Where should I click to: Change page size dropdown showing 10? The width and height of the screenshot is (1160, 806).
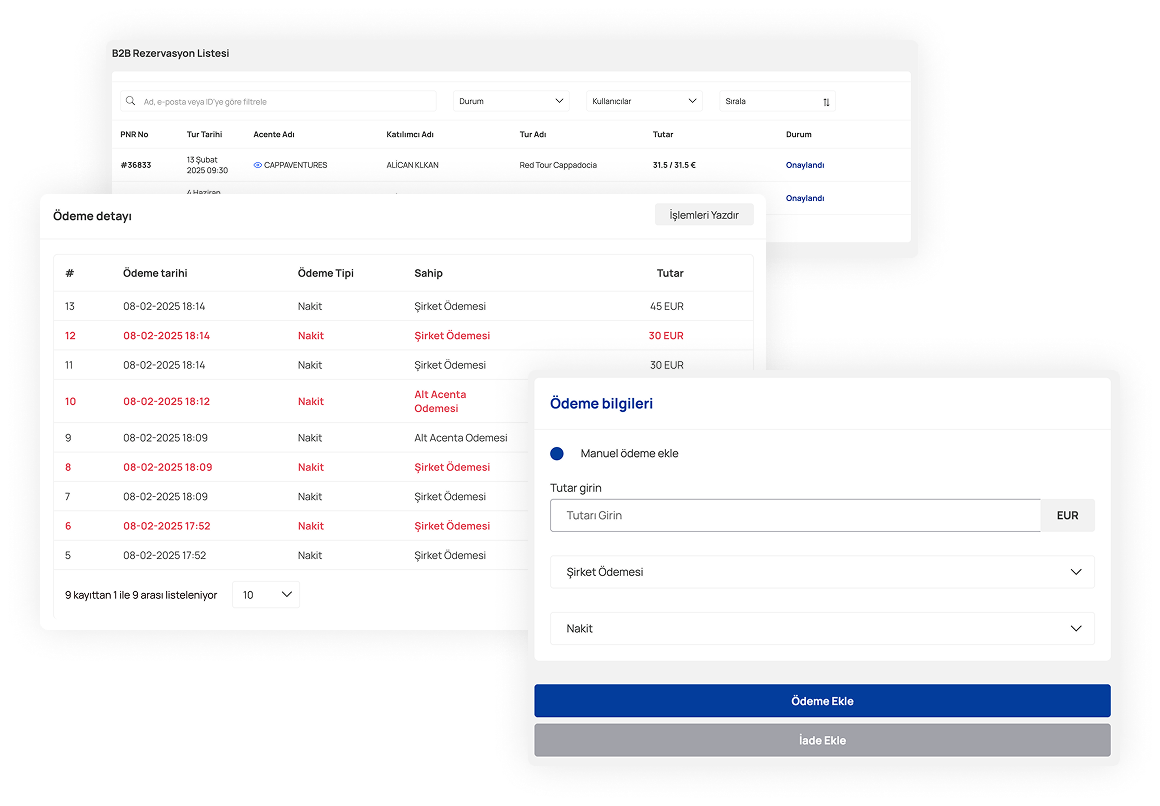tap(266, 595)
